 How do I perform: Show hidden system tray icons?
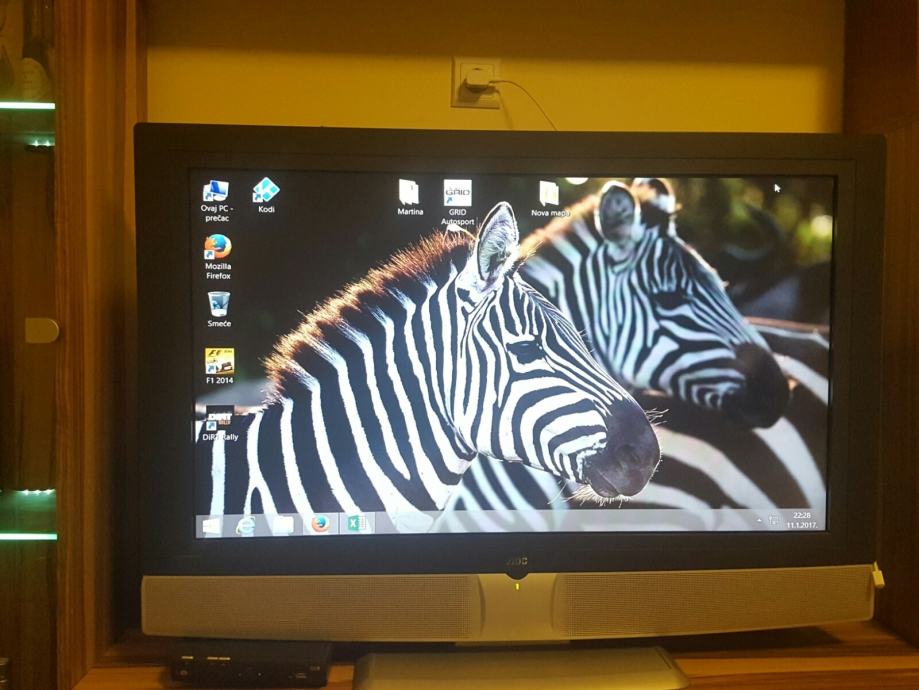click(759, 519)
